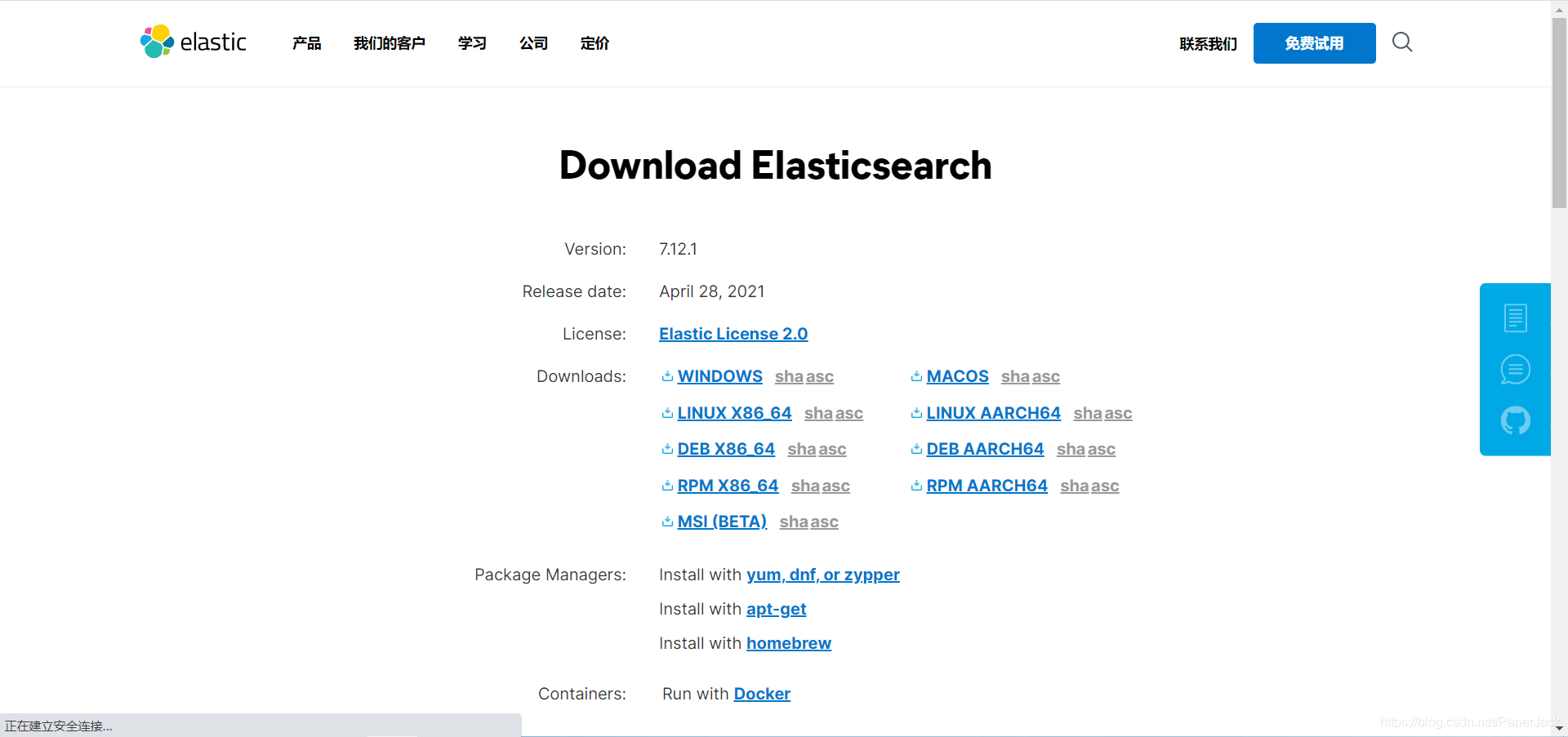Screen dimensions: 1568x737
Task: Open asc signature for MACOS
Action: [x=1046, y=376]
